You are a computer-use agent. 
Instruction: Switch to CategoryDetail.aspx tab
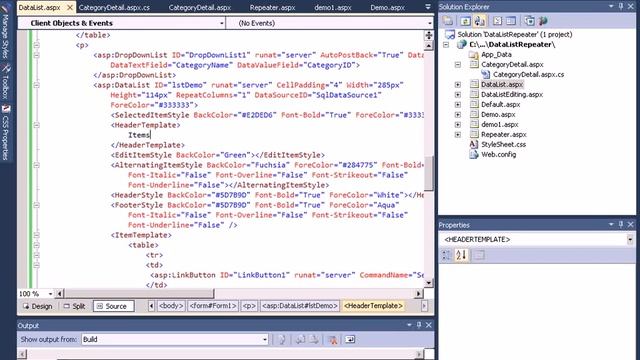(x=200, y=7)
